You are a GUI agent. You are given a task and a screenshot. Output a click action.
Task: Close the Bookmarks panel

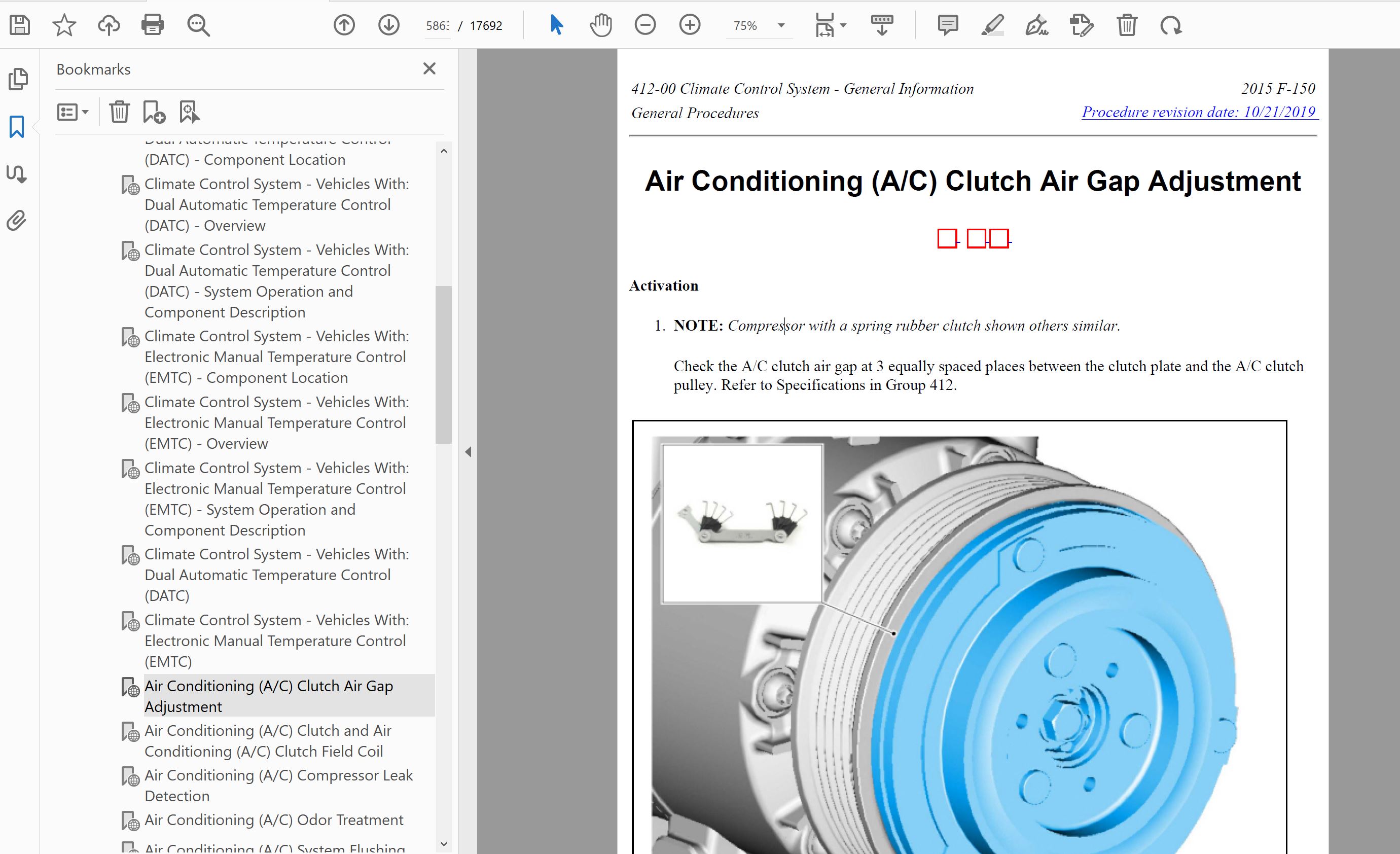point(429,69)
